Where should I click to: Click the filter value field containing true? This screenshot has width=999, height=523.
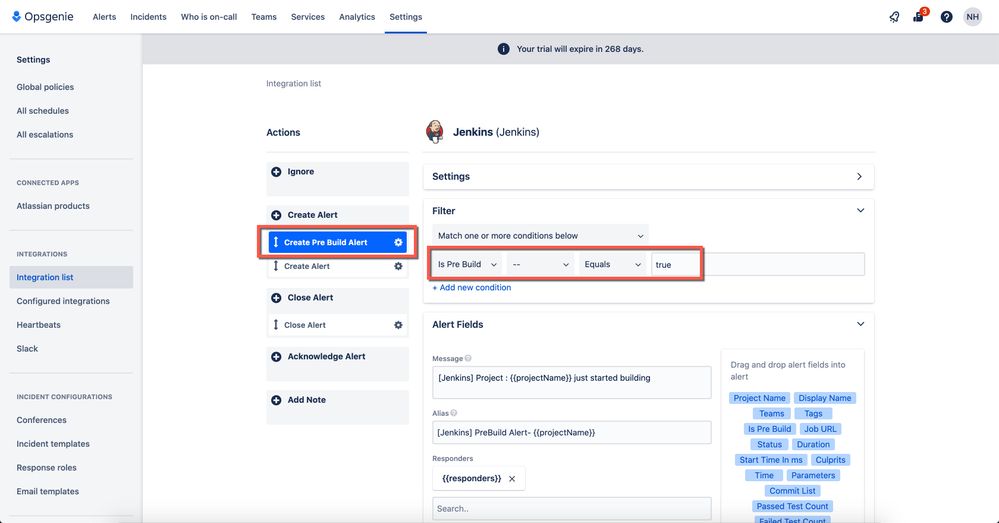(x=758, y=264)
